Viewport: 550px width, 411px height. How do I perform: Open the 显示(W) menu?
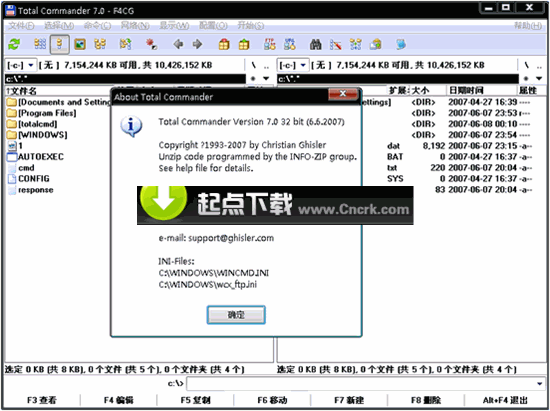[x=174, y=26]
